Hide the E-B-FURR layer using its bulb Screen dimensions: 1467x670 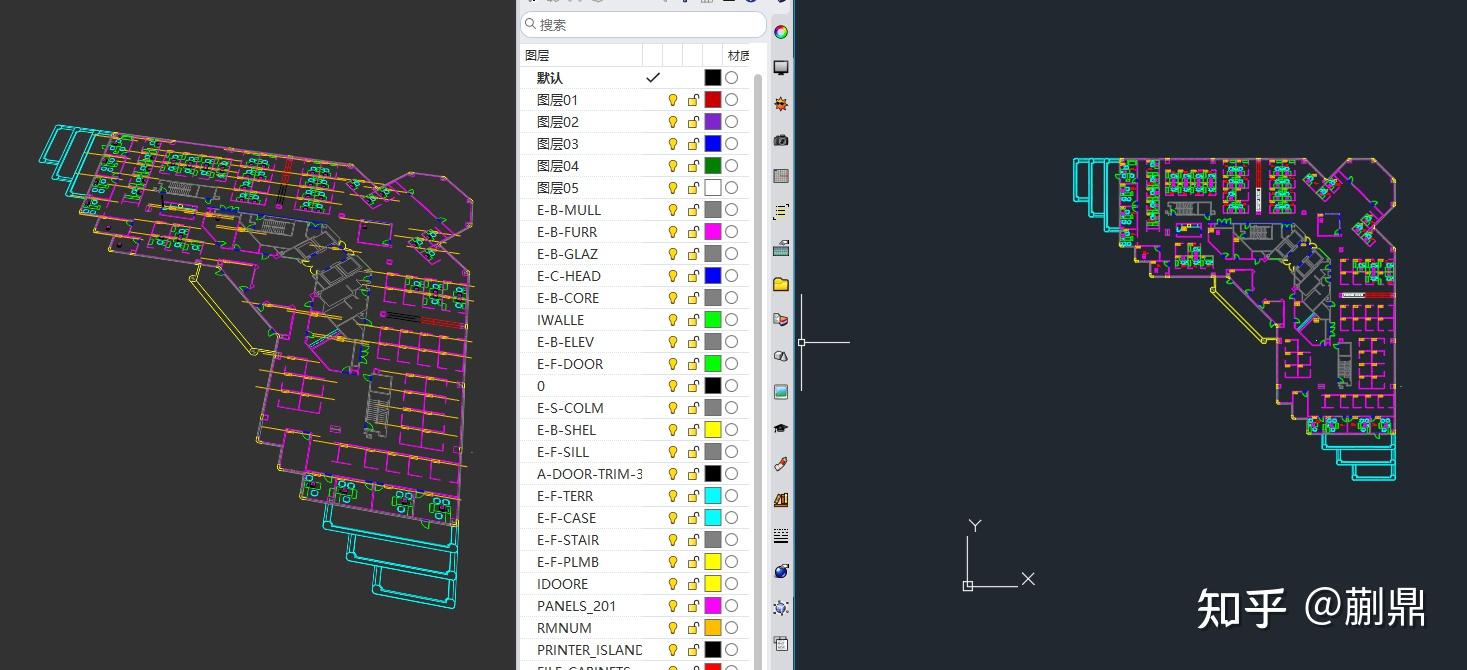coord(672,231)
